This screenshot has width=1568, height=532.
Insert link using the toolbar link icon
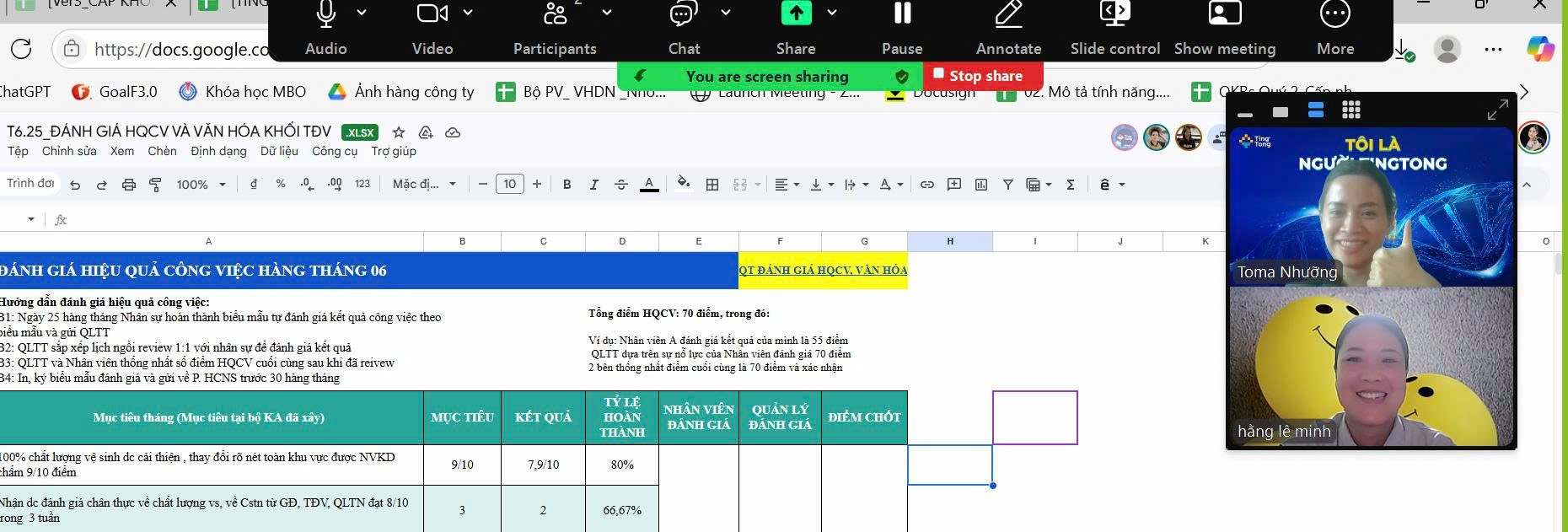click(927, 185)
